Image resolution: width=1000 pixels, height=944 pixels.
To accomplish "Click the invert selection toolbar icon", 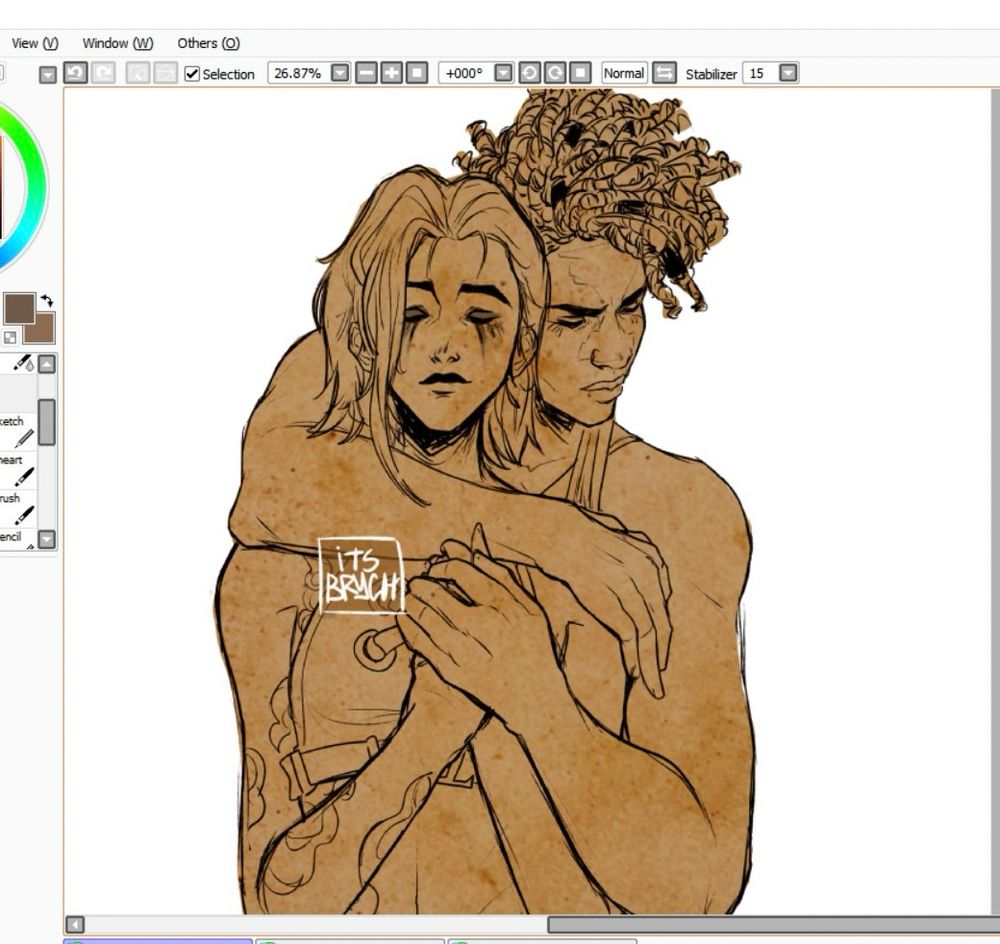I will tap(165, 73).
